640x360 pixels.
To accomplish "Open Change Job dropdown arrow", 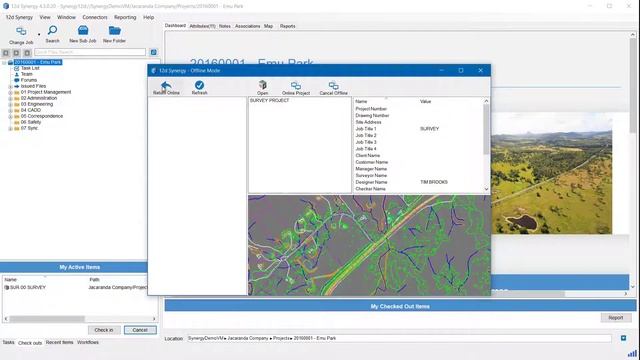I will [39, 35].
